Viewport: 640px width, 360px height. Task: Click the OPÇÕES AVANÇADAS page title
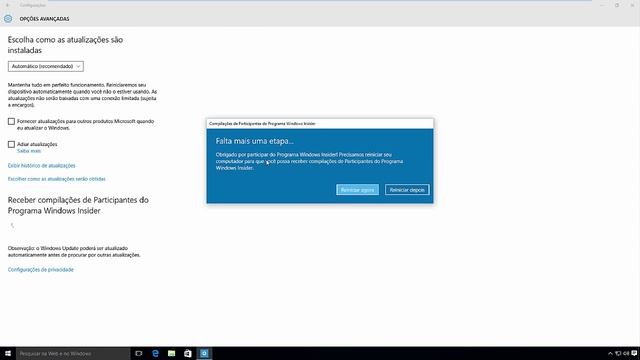(44, 19)
